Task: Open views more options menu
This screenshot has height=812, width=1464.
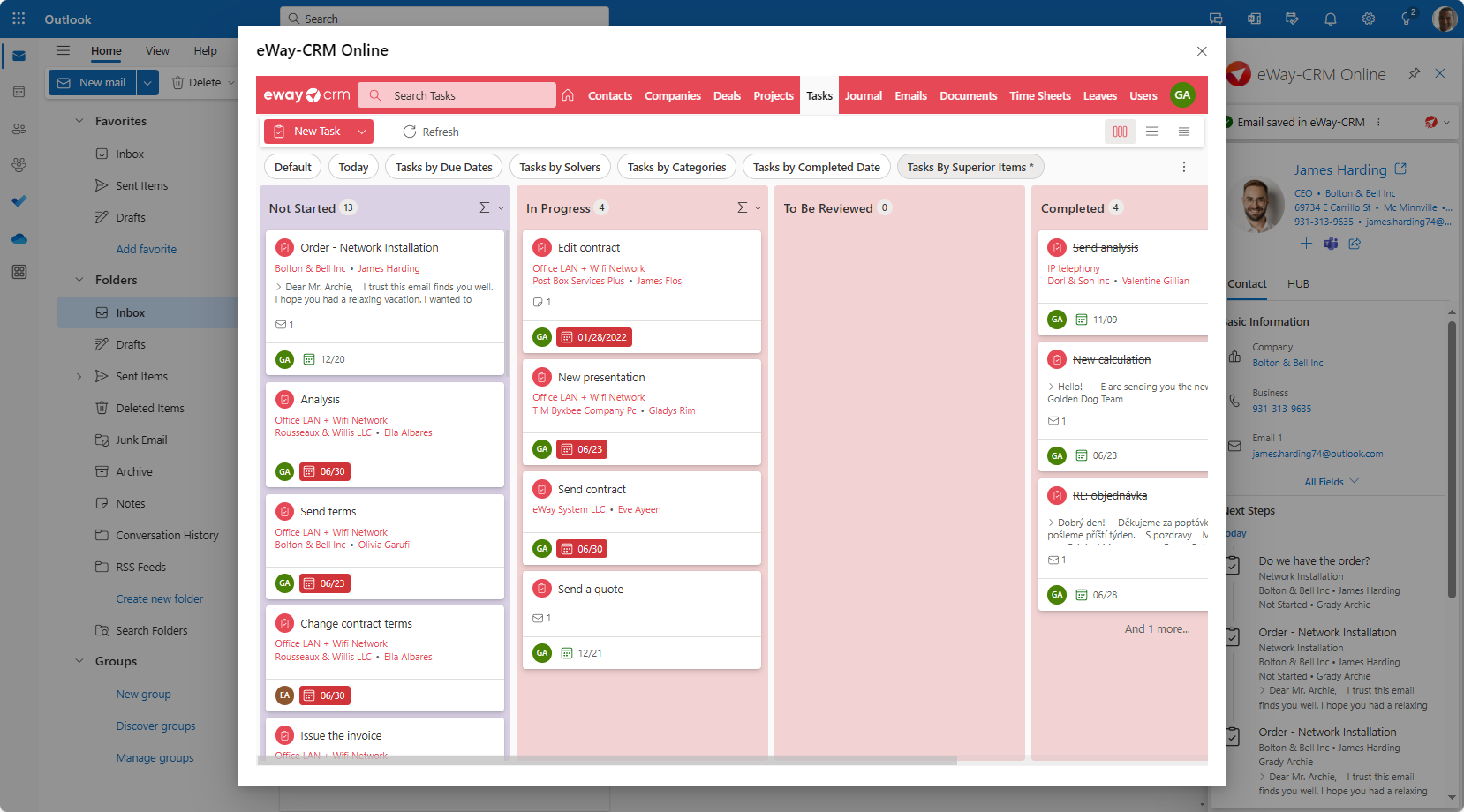Action: pos(1184,167)
